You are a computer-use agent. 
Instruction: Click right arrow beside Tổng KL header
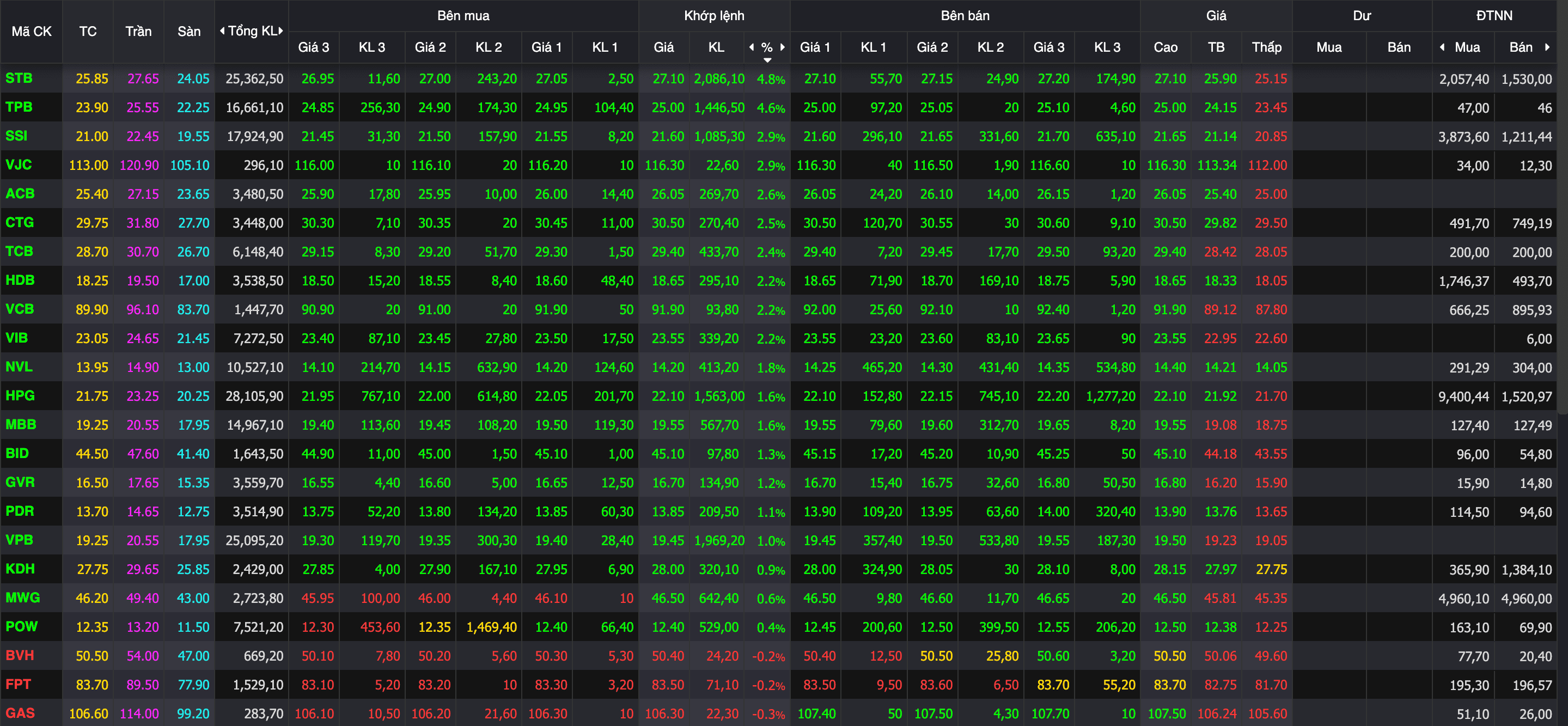click(280, 30)
